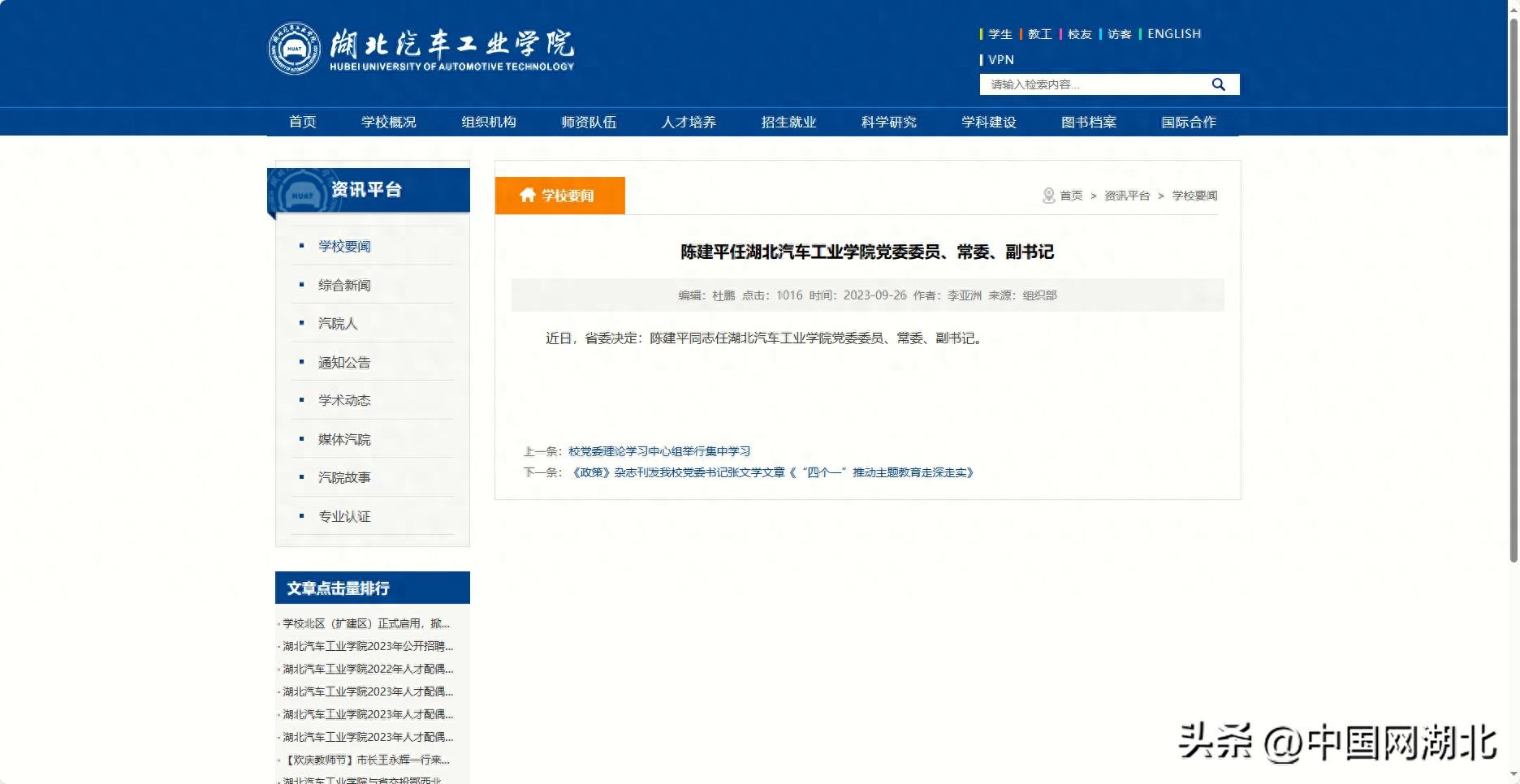Viewport: 1520px width, 784px height.
Task: Open the 首页 navigation menu item
Action: tap(302, 122)
